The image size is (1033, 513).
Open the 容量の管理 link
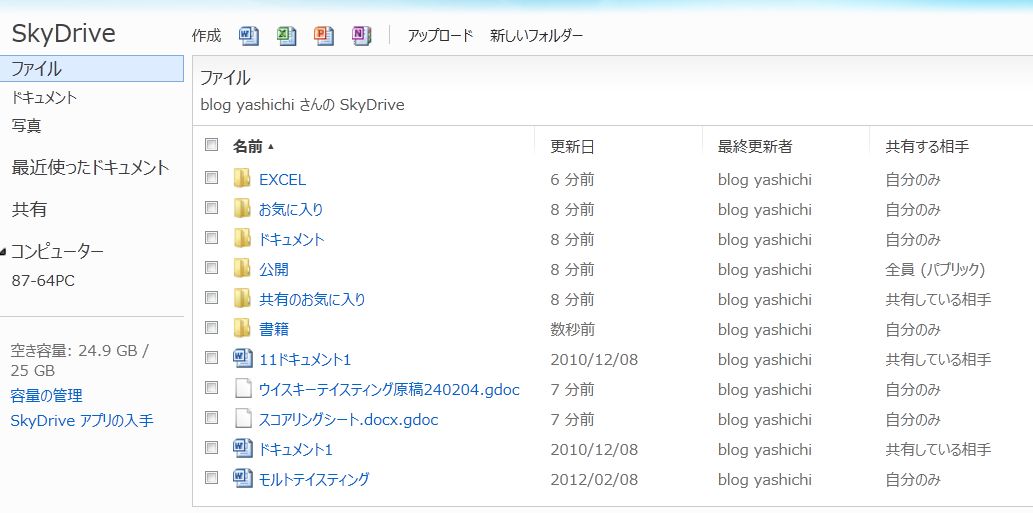pyautogui.click(x=47, y=396)
